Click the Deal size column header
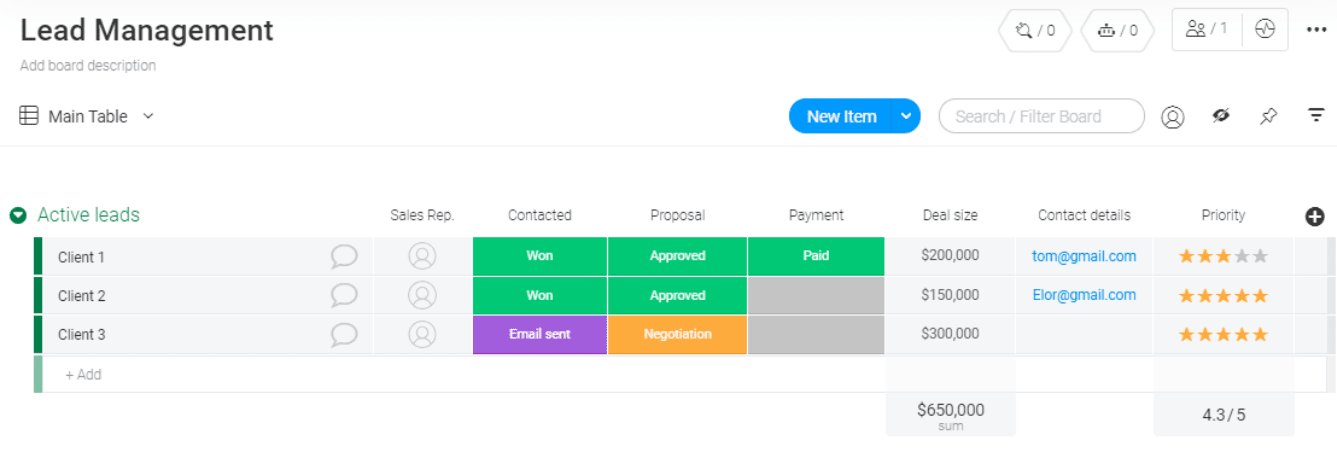The width and height of the screenshot is (1337, 458). point(950,215)
